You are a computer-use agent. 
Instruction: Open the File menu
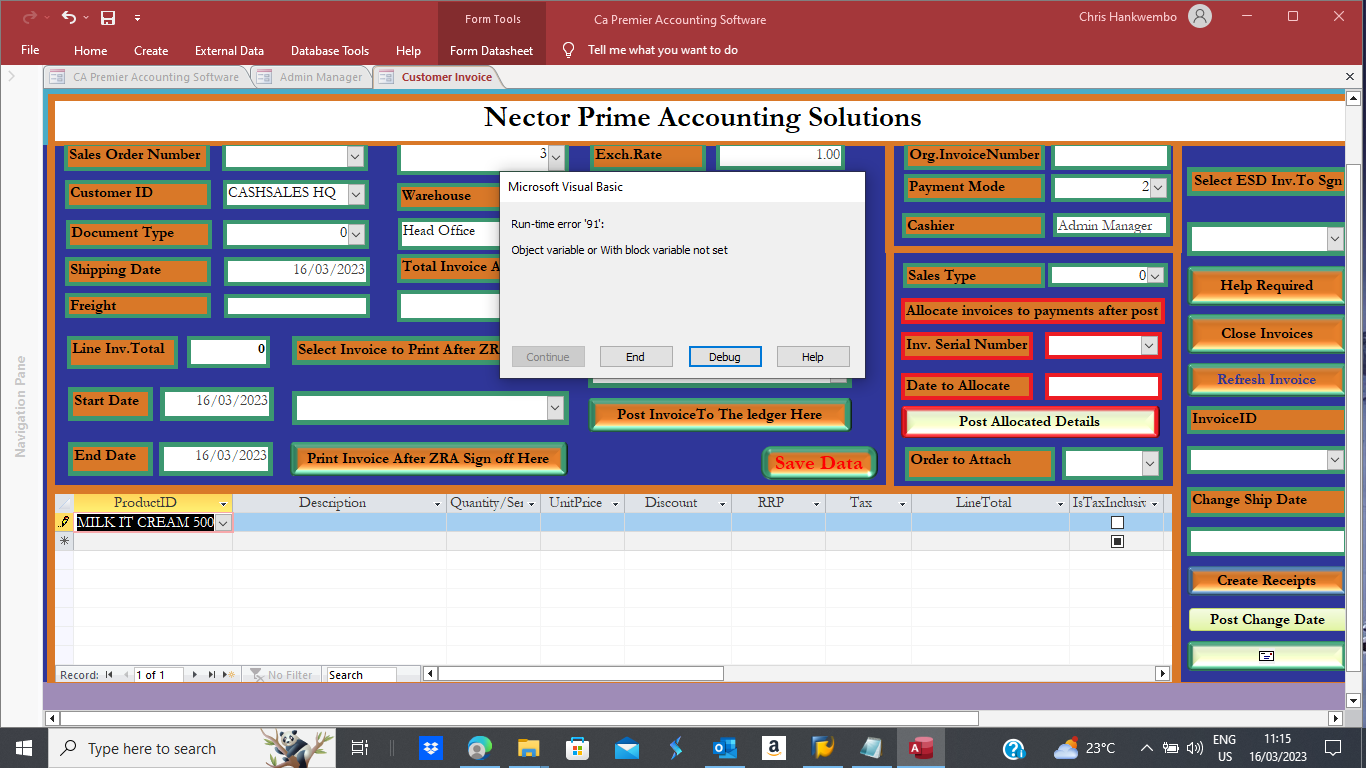click(x=30, y=50)
